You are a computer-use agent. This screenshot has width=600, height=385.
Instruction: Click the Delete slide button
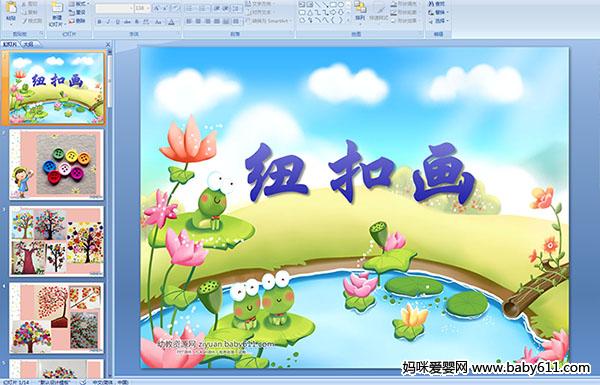(x=77, y=21)
